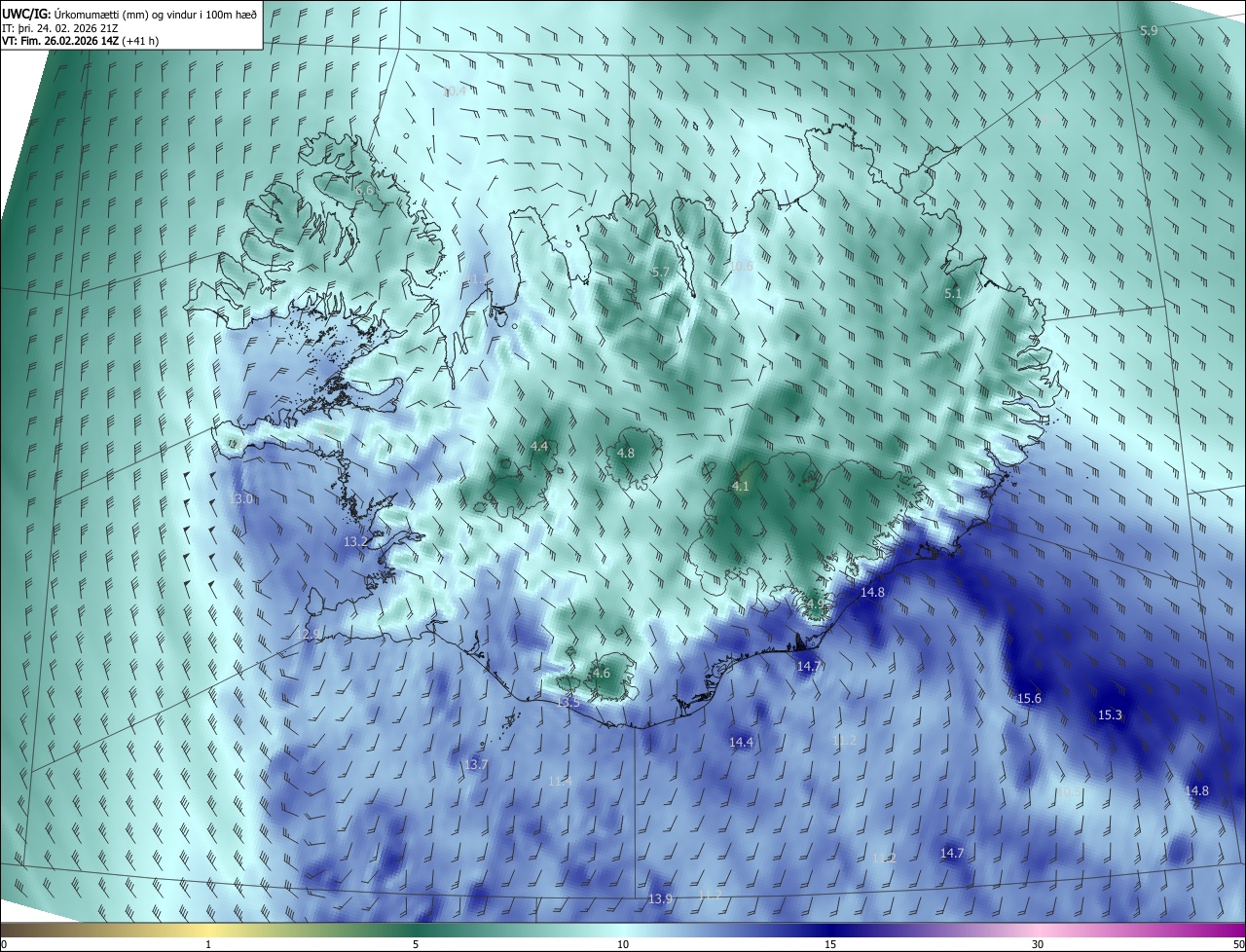
Task: Click the 4.1 value label
Action: tap(740, 486)
